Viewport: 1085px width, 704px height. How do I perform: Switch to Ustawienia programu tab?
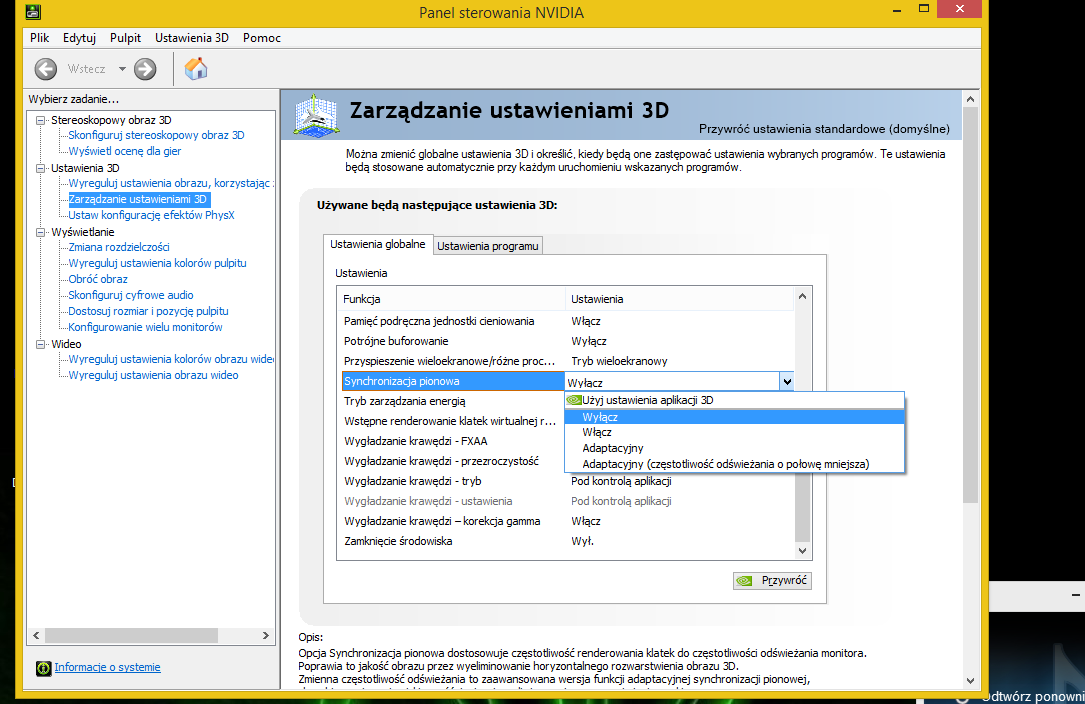488,246
